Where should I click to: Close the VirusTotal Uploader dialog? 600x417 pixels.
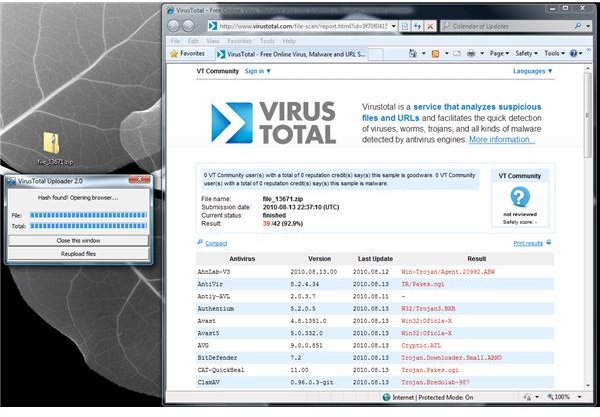pos(139,179)
